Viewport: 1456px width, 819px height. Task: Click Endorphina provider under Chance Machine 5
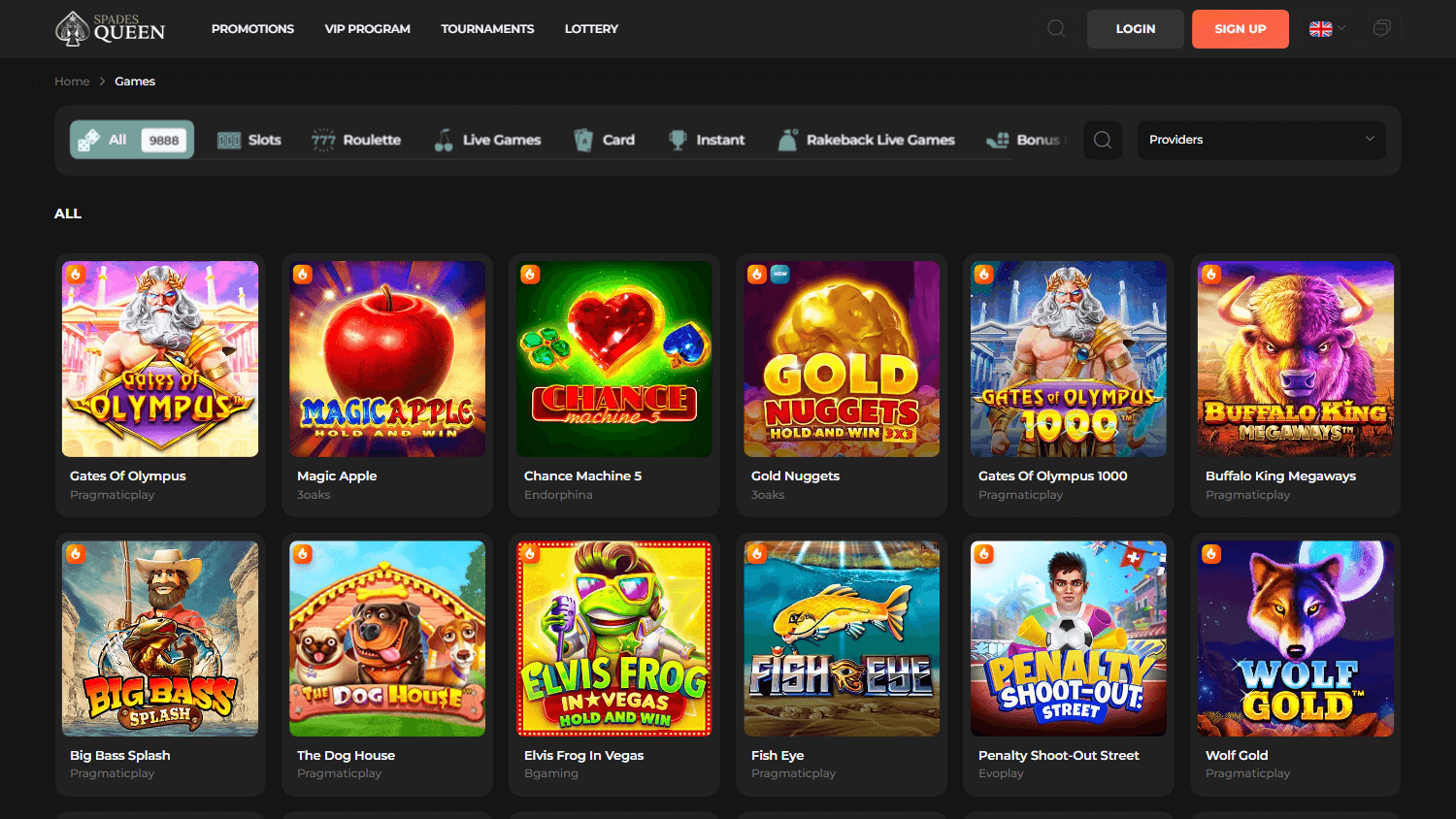[558, 495]
